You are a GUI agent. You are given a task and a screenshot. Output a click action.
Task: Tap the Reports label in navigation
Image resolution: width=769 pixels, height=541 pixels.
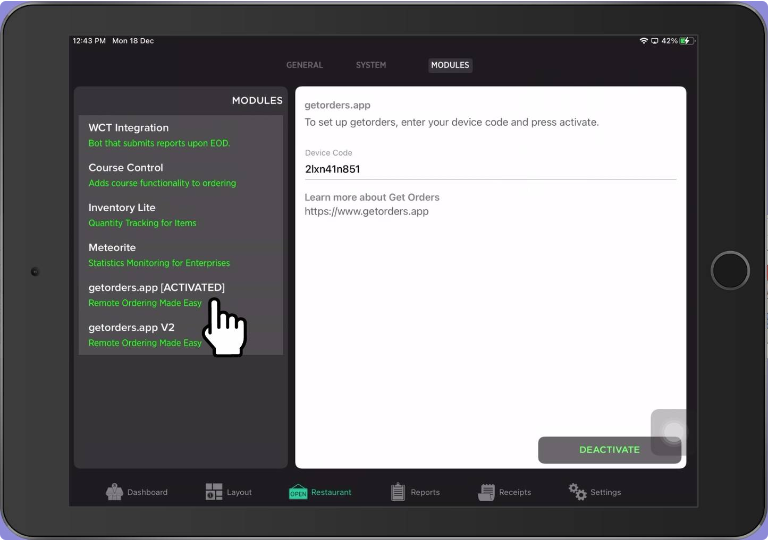425,492
